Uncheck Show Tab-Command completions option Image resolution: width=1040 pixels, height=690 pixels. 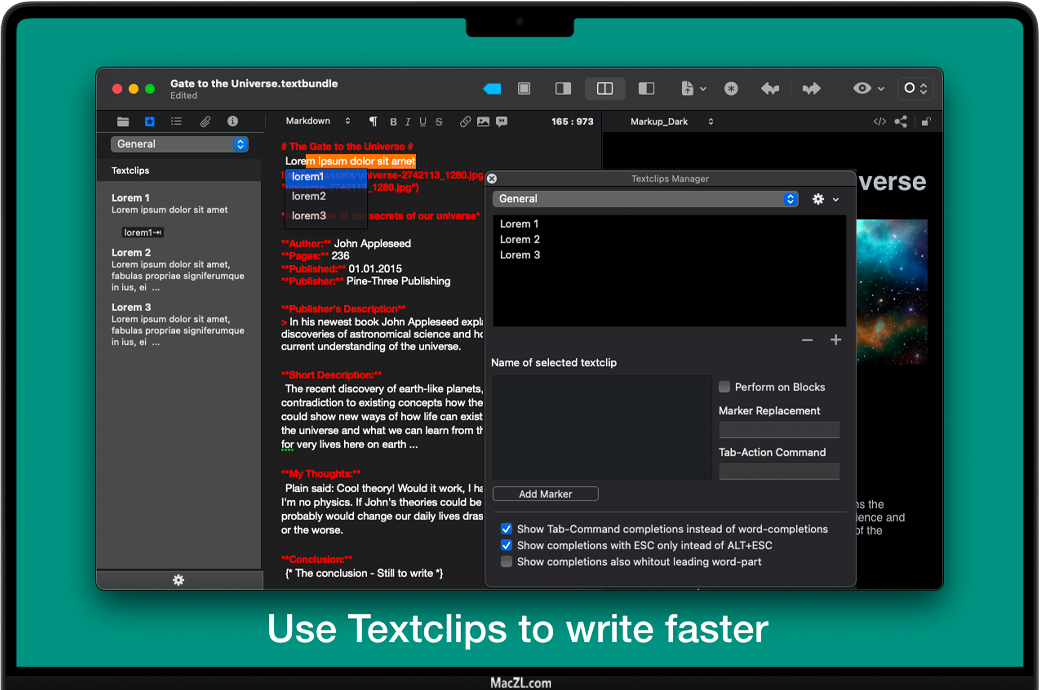tap(507, 529)
